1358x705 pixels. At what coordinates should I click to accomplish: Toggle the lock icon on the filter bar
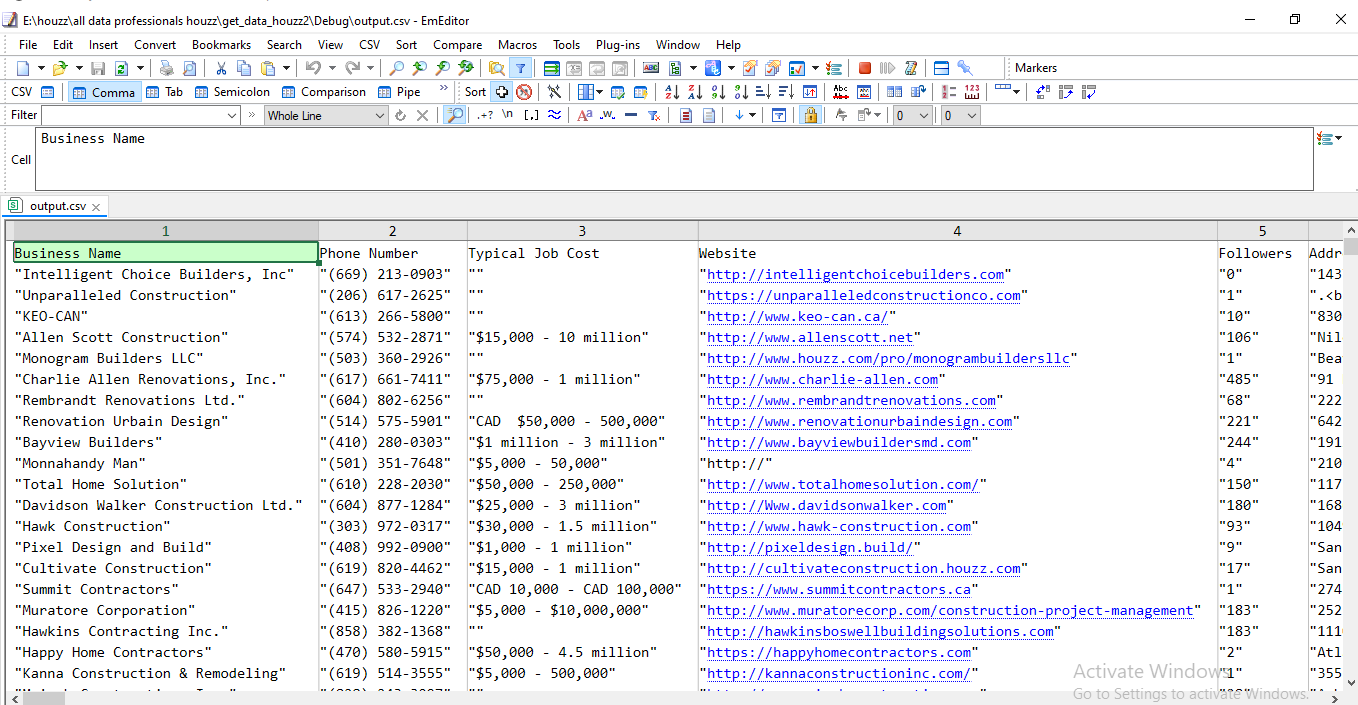tap(810, 114)
